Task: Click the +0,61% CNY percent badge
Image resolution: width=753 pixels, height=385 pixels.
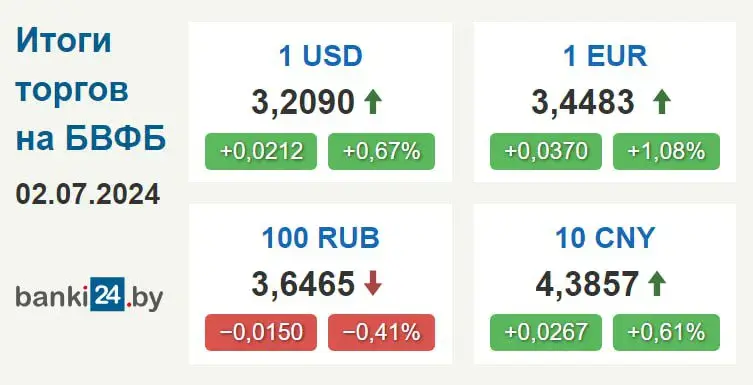Action: pos(667,332)
